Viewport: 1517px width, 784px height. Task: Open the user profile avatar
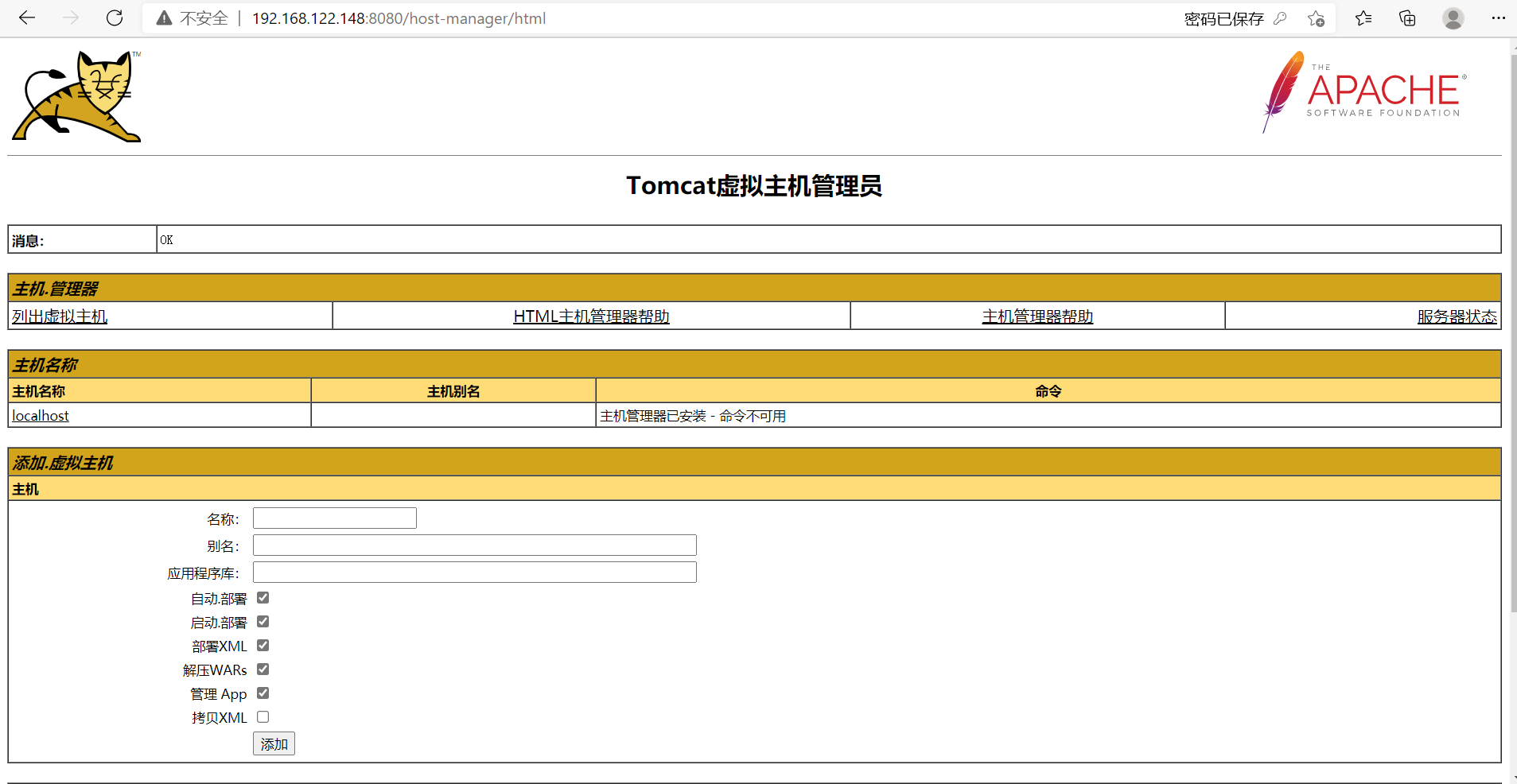1453,18
